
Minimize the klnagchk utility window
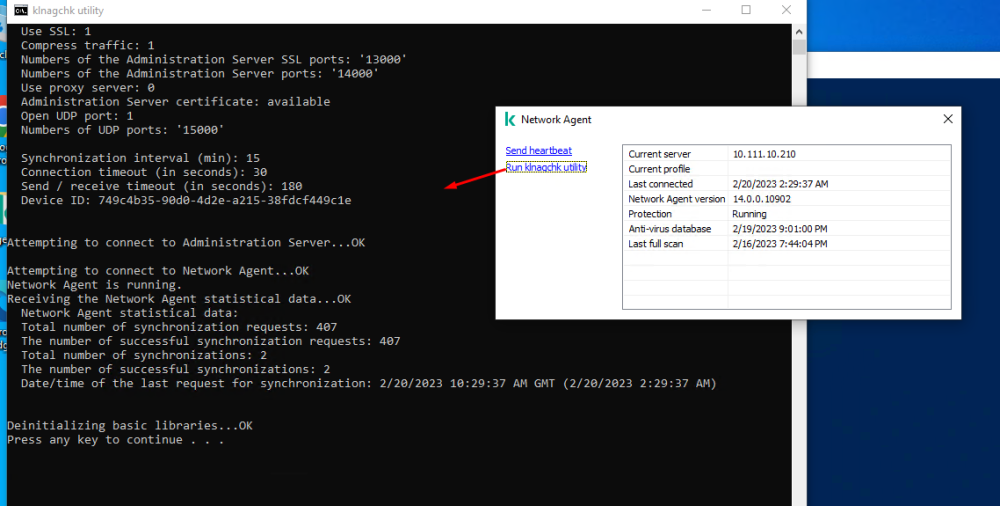coord(706,10)
